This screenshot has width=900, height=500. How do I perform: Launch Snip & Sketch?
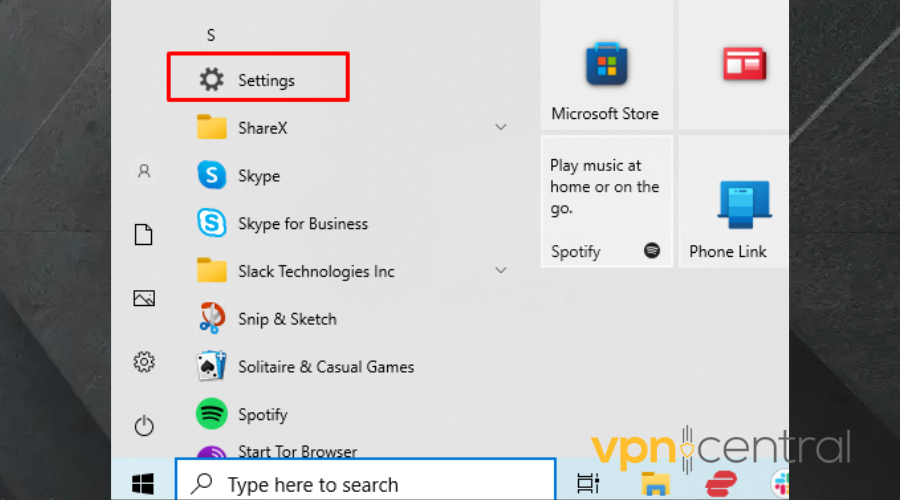[x=286, y=319]
